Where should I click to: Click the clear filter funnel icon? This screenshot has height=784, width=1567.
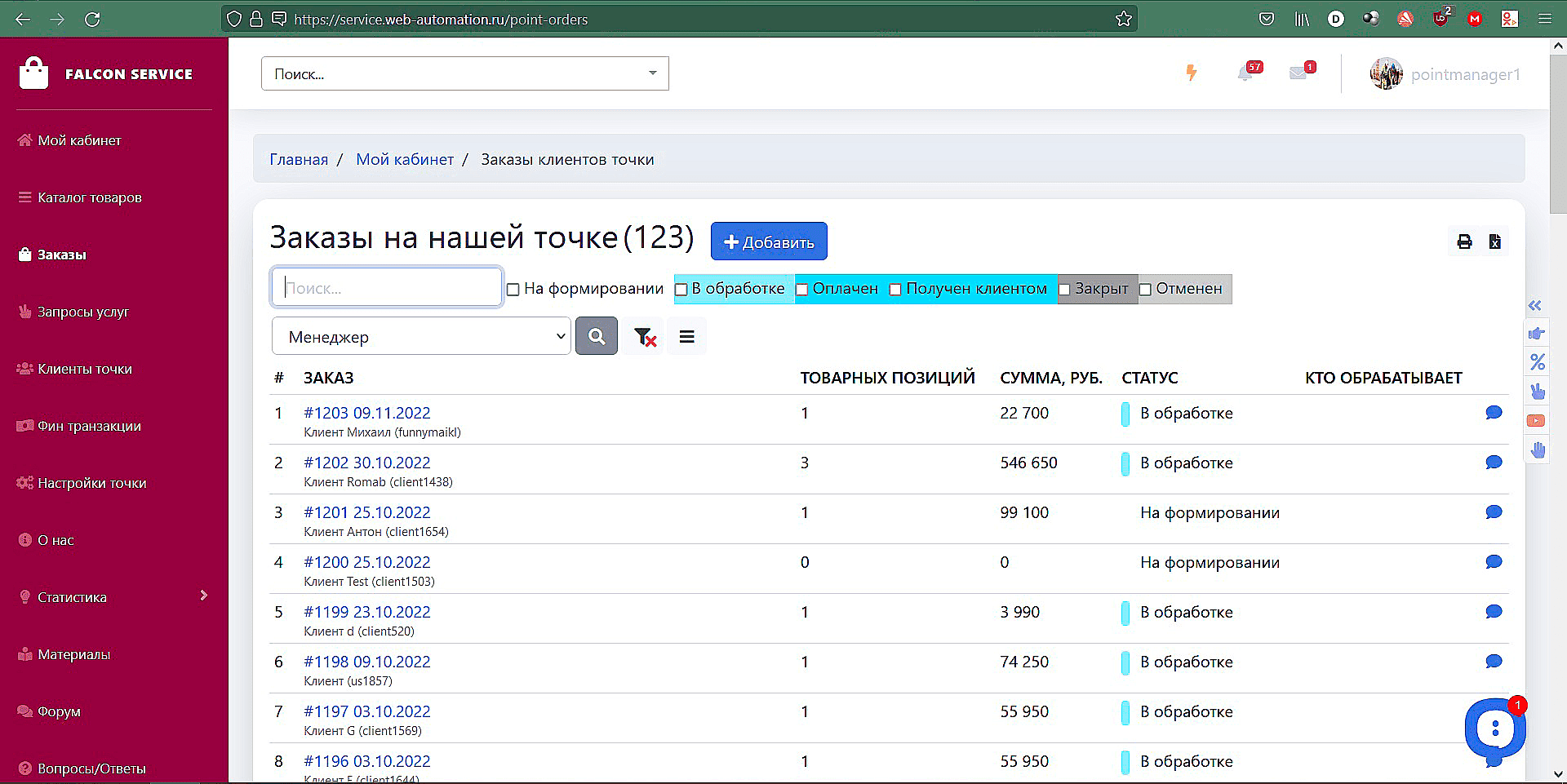pyautogui.click(x=645, y=336)
